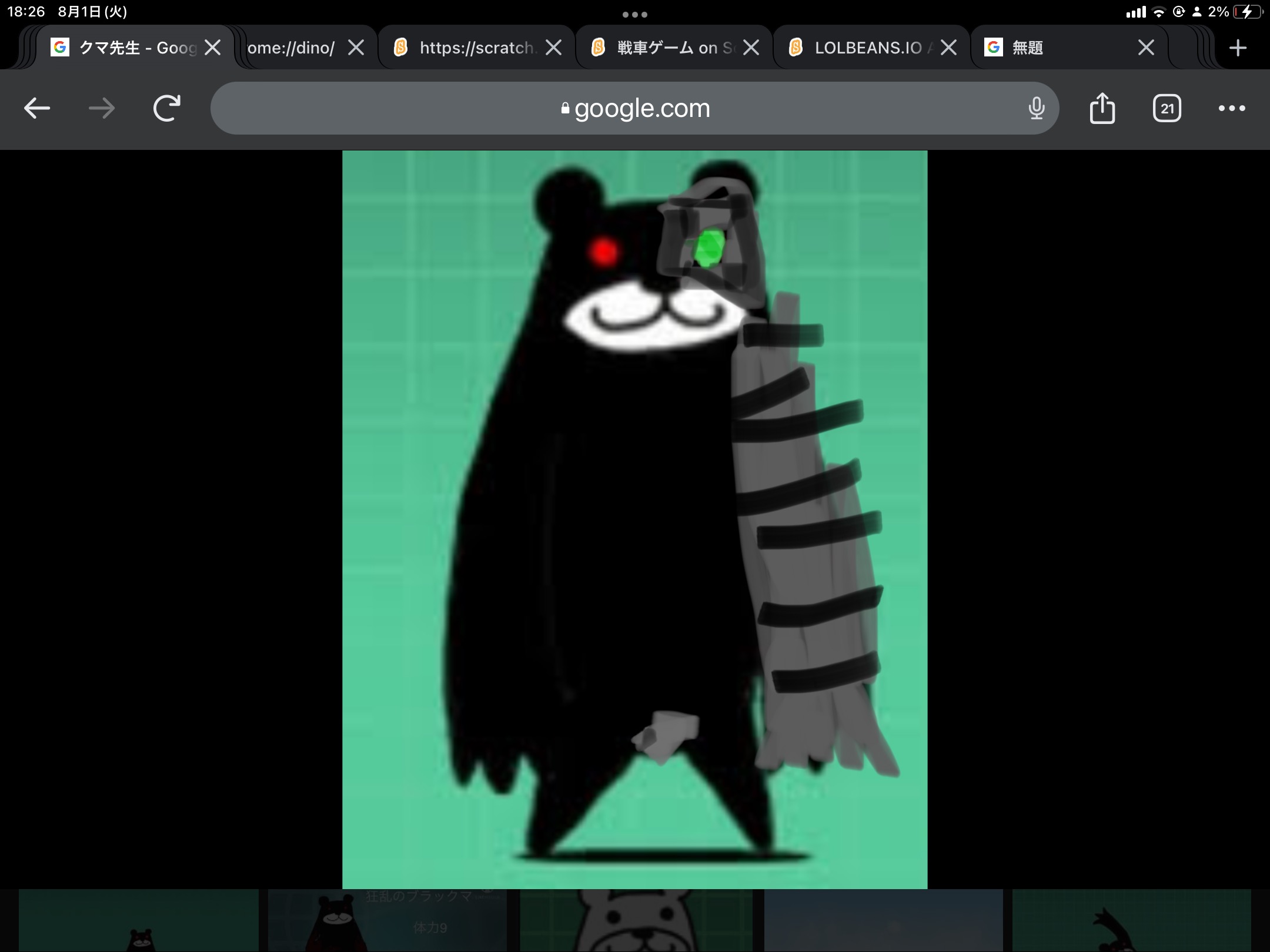Open the tab switcher showing 21

(1167, 108)
